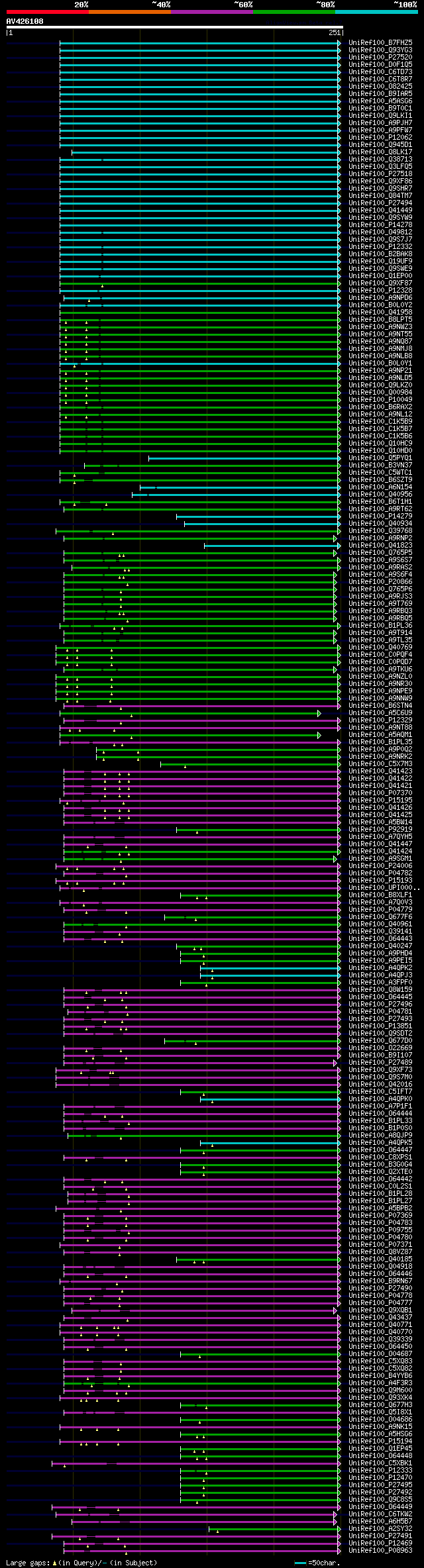
Task: Select hit label UniRef100_B0L0Y2
Action: pyautogui.click(x=380, y=305)
